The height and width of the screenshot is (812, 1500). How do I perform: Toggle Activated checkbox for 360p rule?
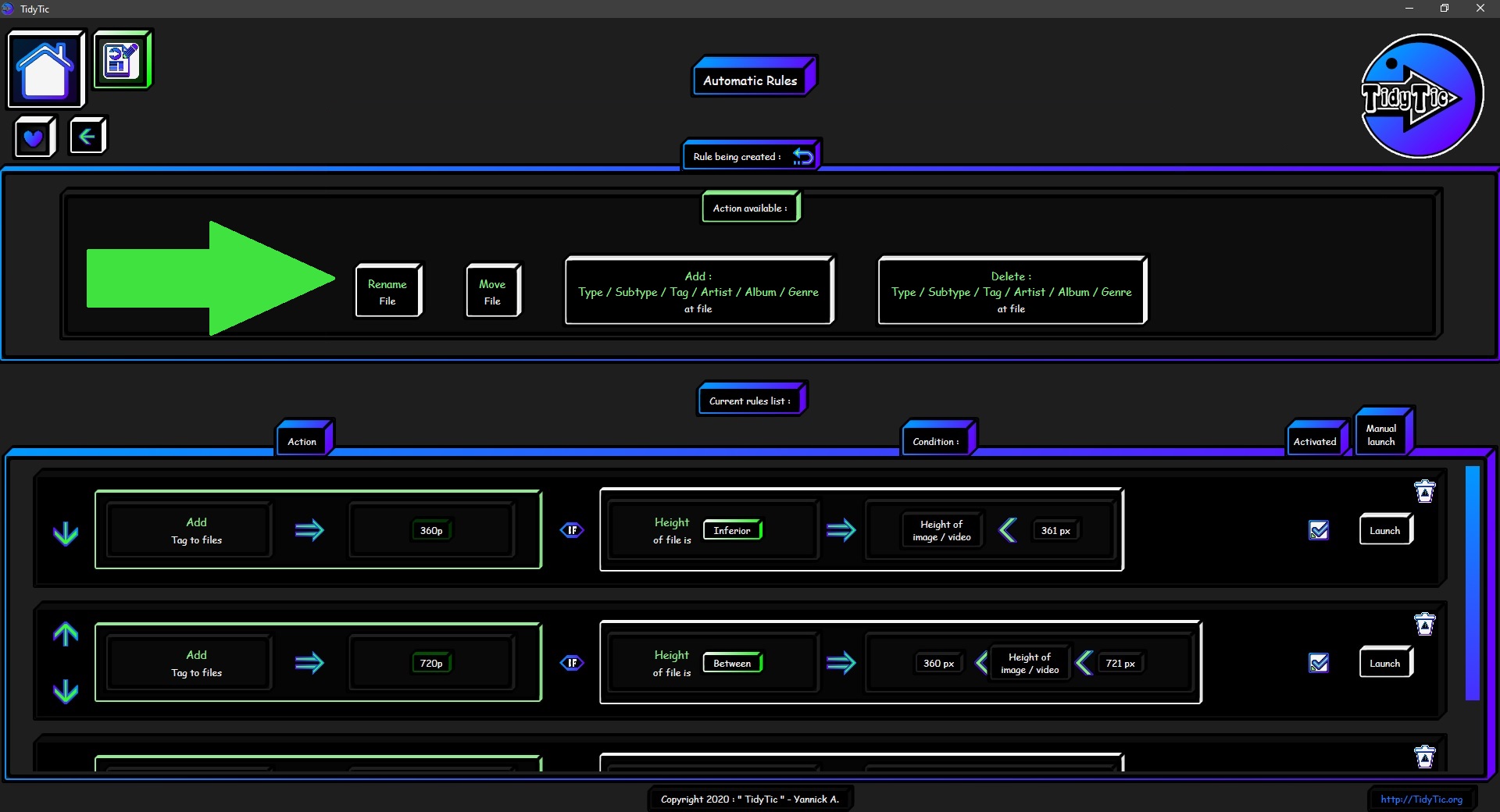1319,530
